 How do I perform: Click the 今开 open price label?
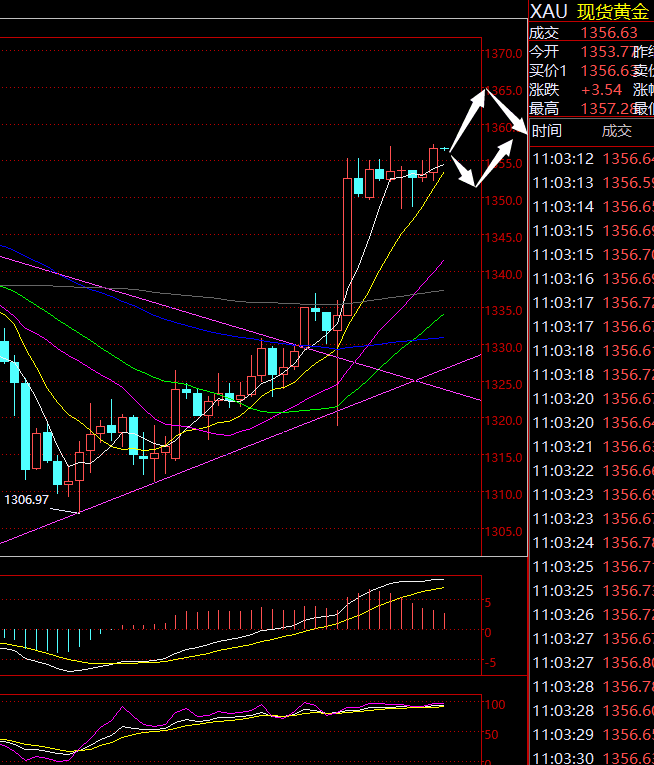pyautogui.click(x=544, y=52)
